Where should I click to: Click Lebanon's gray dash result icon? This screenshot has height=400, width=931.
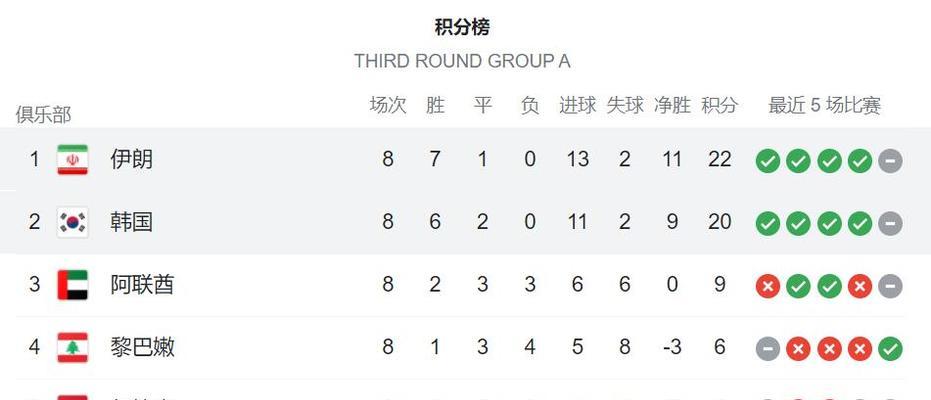click(x=768, y=348)
